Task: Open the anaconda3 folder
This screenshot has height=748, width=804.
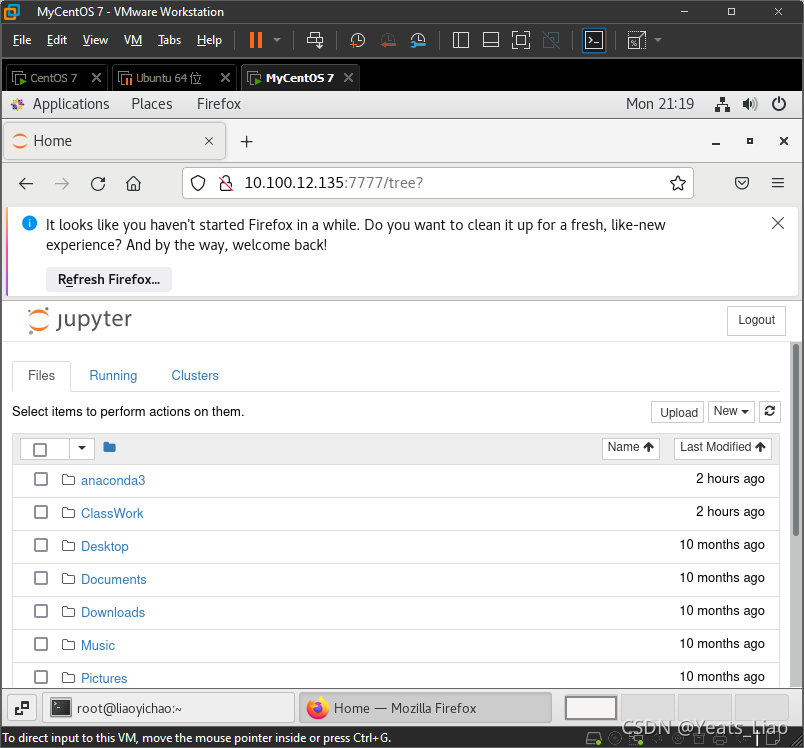Action: pyautogui.click(x=113, y=480)
